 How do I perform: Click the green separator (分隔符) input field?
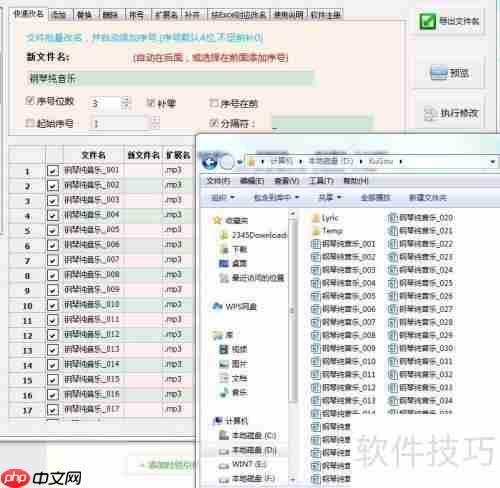click(322, 123)
